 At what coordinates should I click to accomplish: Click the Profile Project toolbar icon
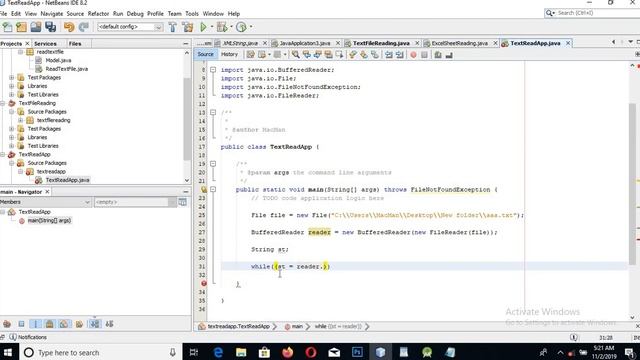241,27
